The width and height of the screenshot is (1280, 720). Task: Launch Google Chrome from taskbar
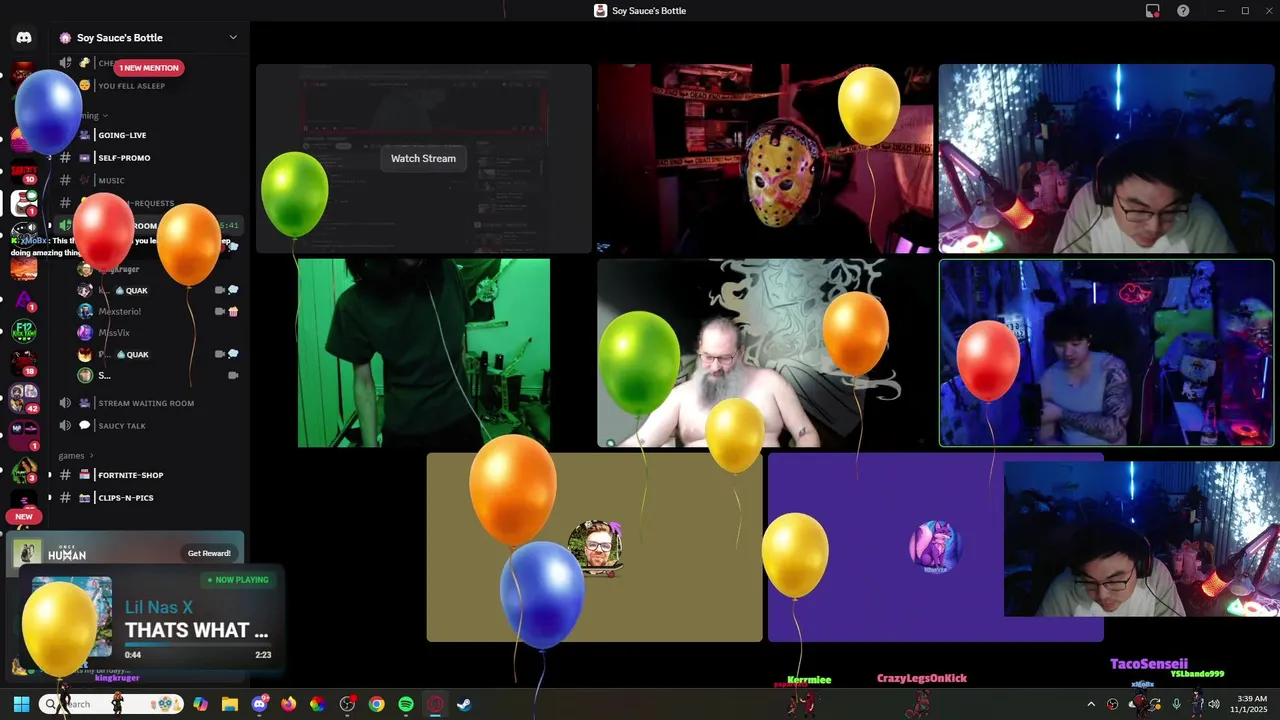[x=376, y=704]
